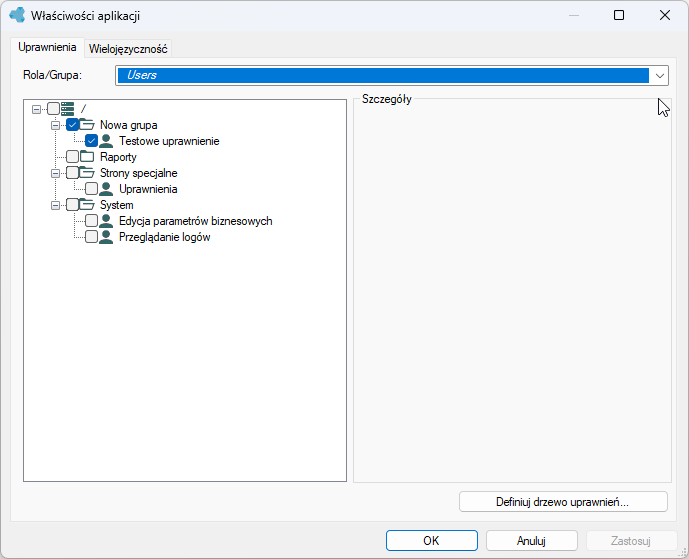
Task: Uncheck the Testowe uprawnienie checkbox
Action: (x=91, y=141)
